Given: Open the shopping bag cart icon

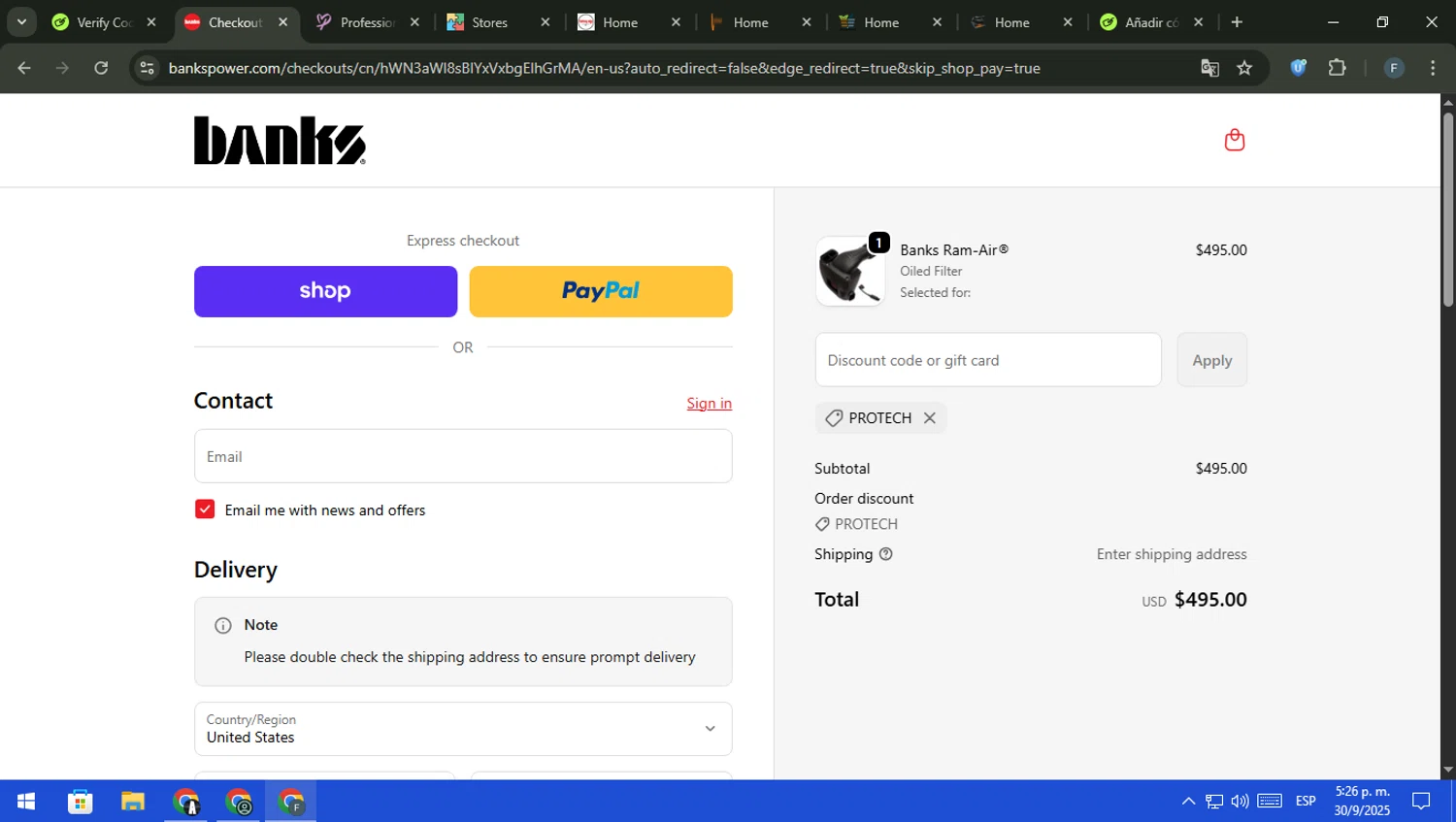Looking at the screenshot, I should 1234,140.
